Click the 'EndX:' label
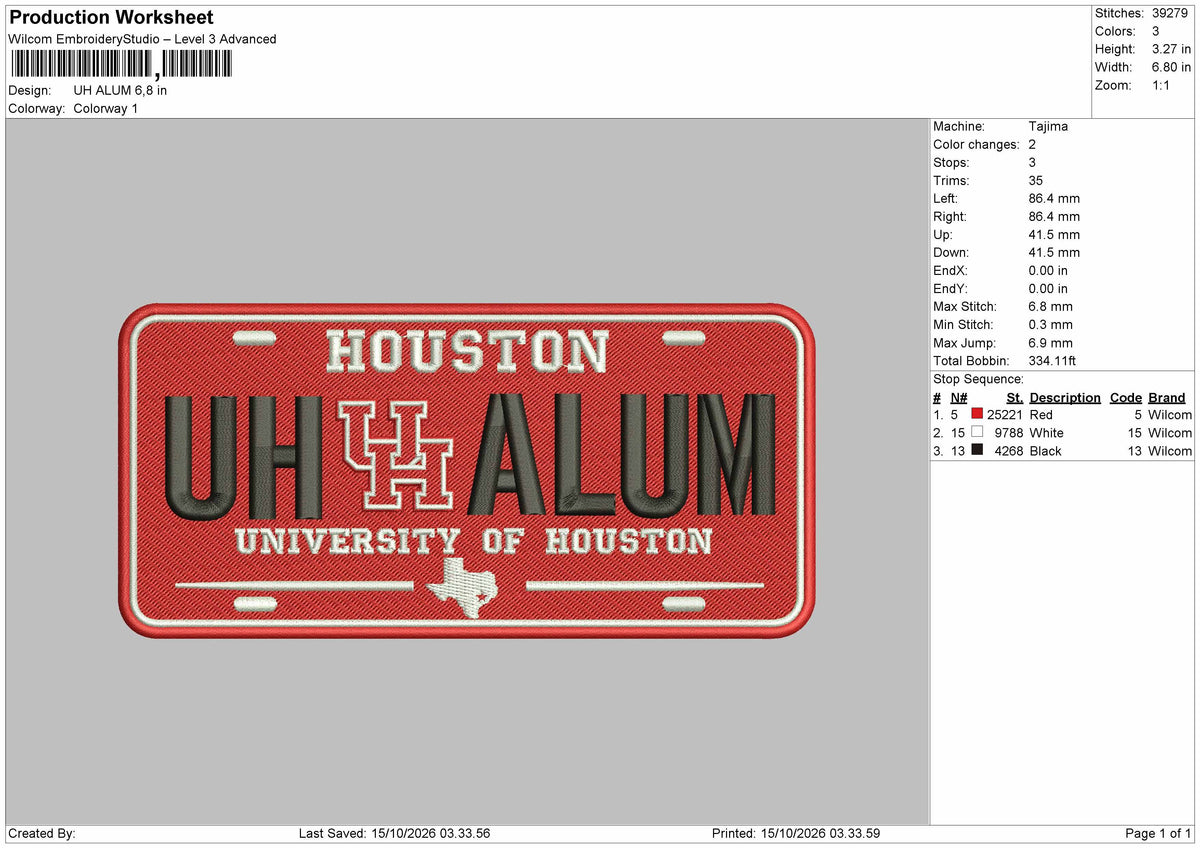 (950, 271)
